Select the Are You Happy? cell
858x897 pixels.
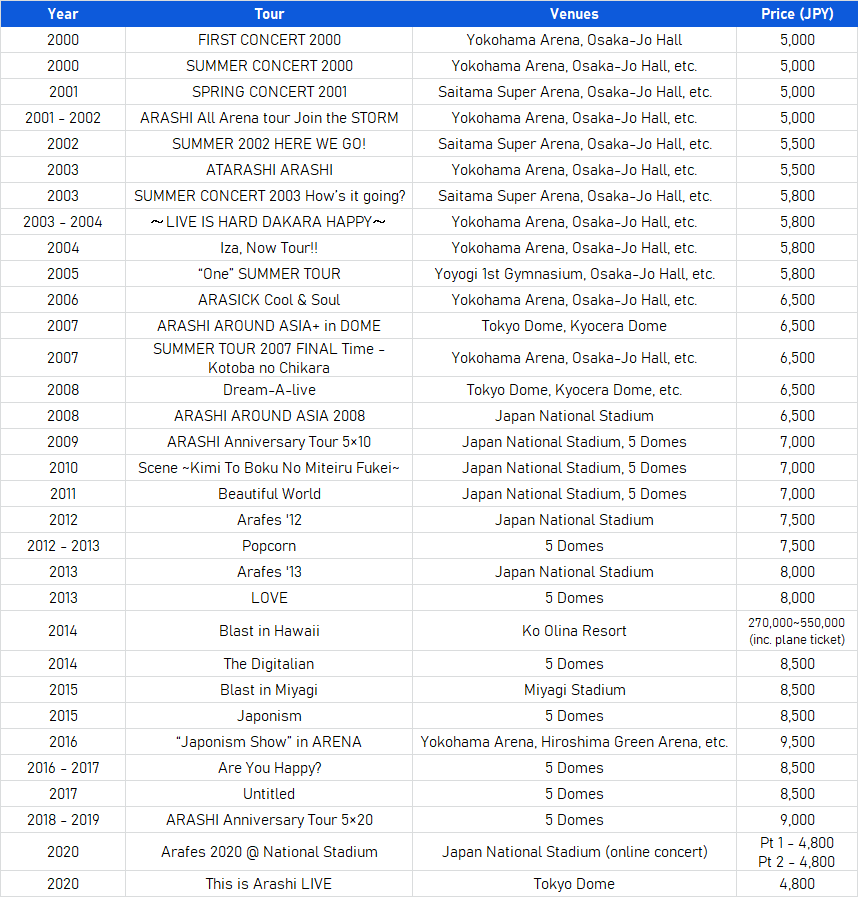point(269,768)
